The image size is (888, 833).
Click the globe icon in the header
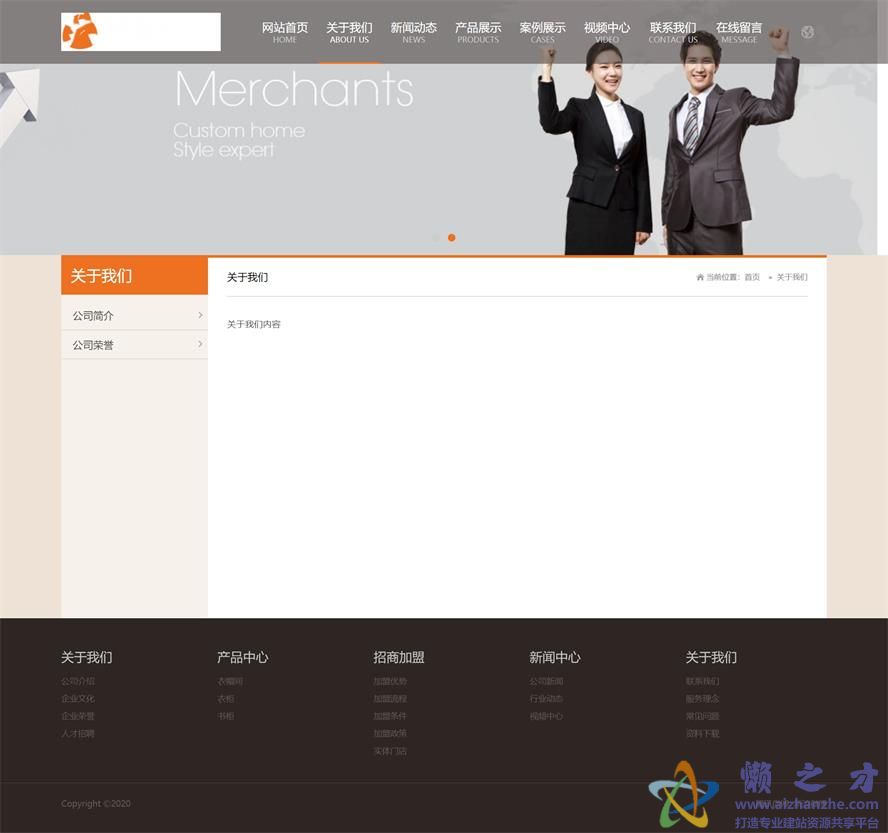tap(807, 31)
